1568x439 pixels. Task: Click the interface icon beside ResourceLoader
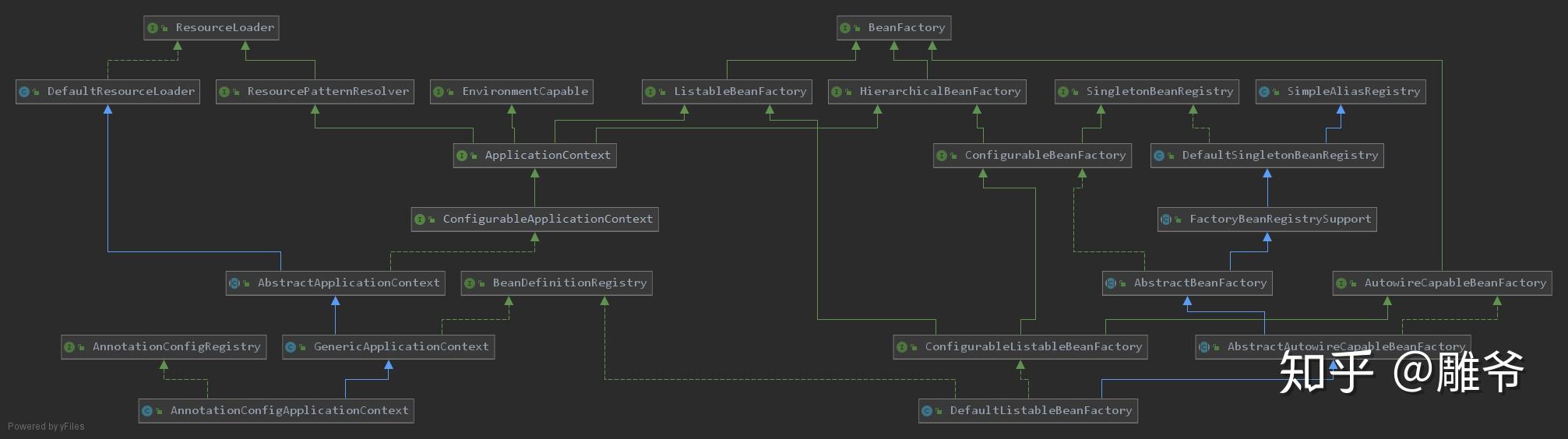pos(153,28)
